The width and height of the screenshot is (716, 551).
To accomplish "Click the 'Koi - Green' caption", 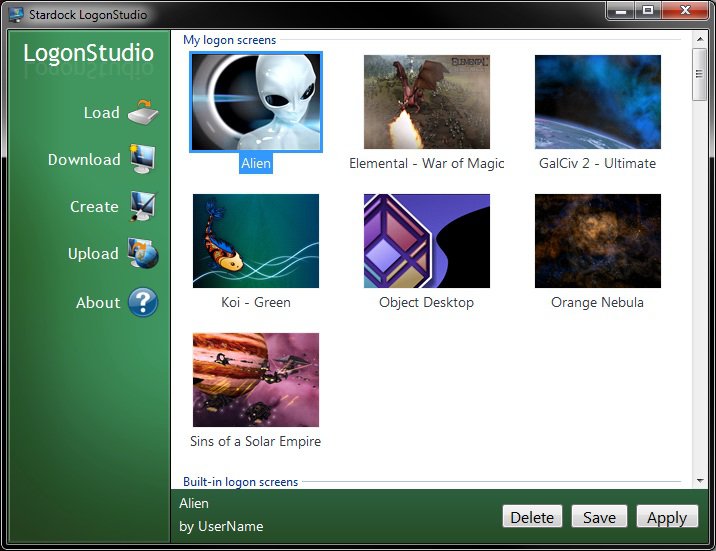I will pyautogui.click(x=256, y=302).
